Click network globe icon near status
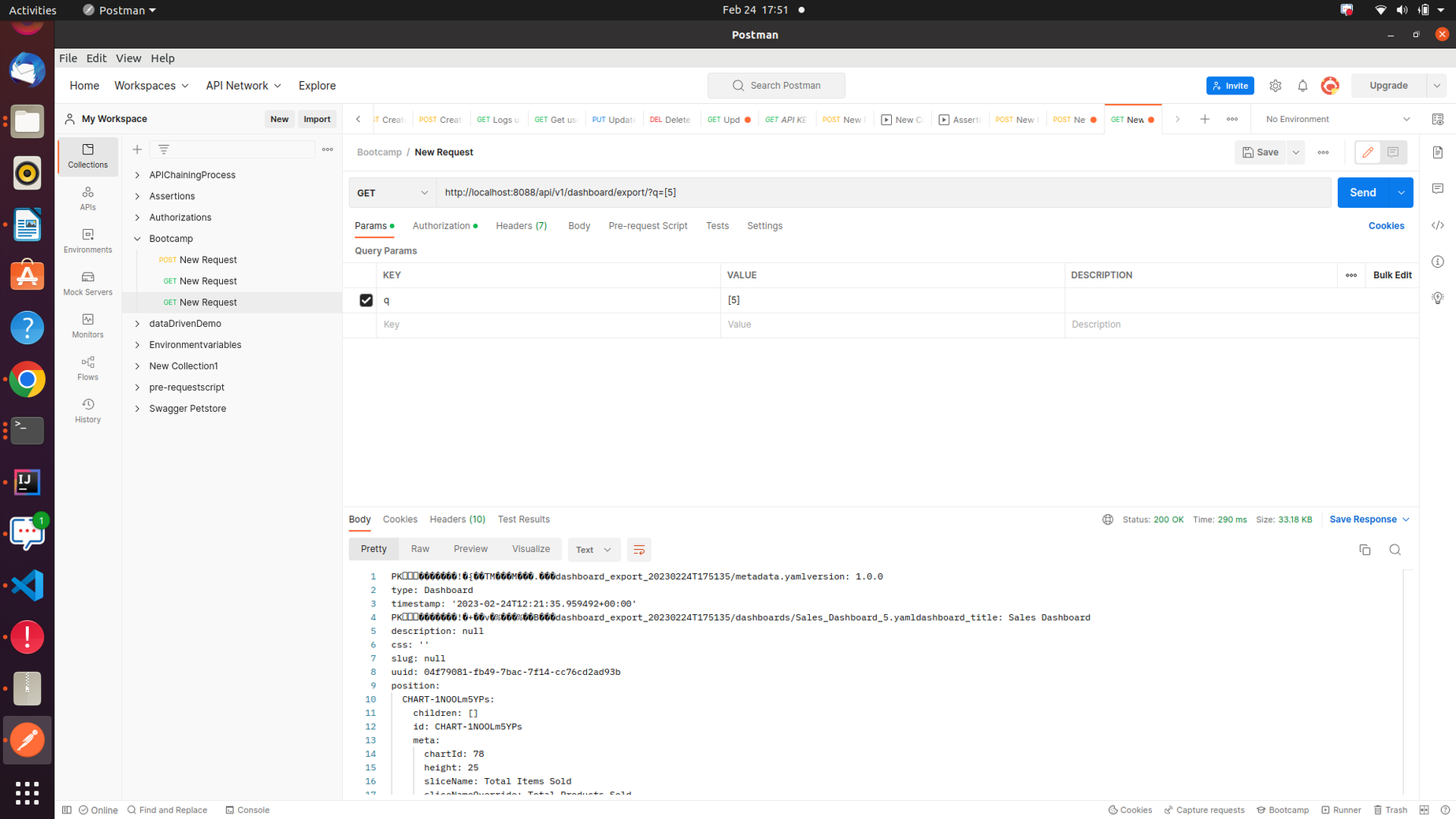The height and width of the screenshot is (819, 1456). (1108, 519)
